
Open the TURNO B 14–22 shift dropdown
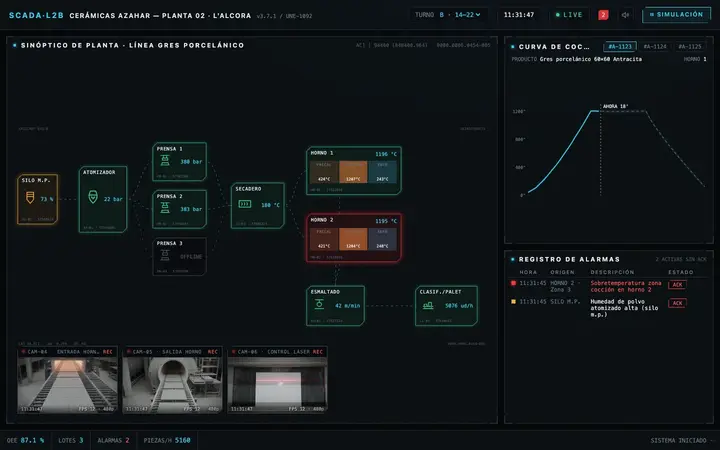tap(448, 15)
